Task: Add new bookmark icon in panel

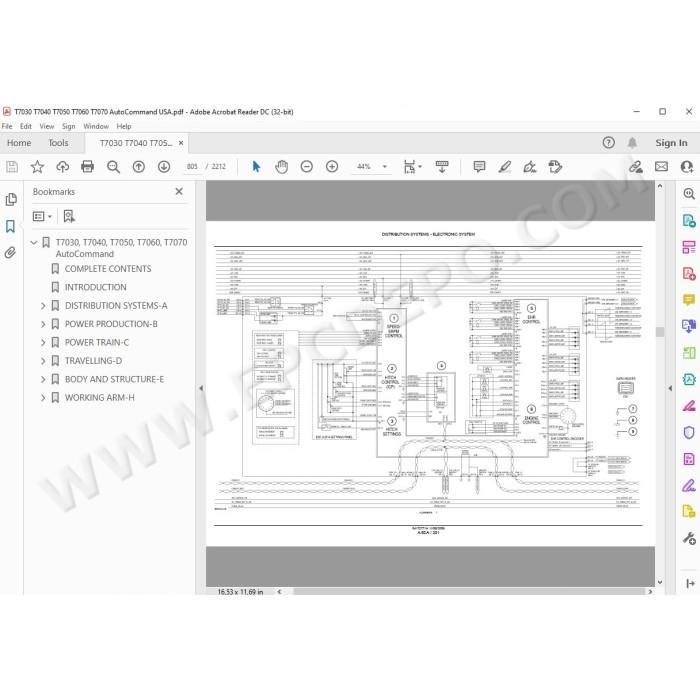Action: coord(69,217)
